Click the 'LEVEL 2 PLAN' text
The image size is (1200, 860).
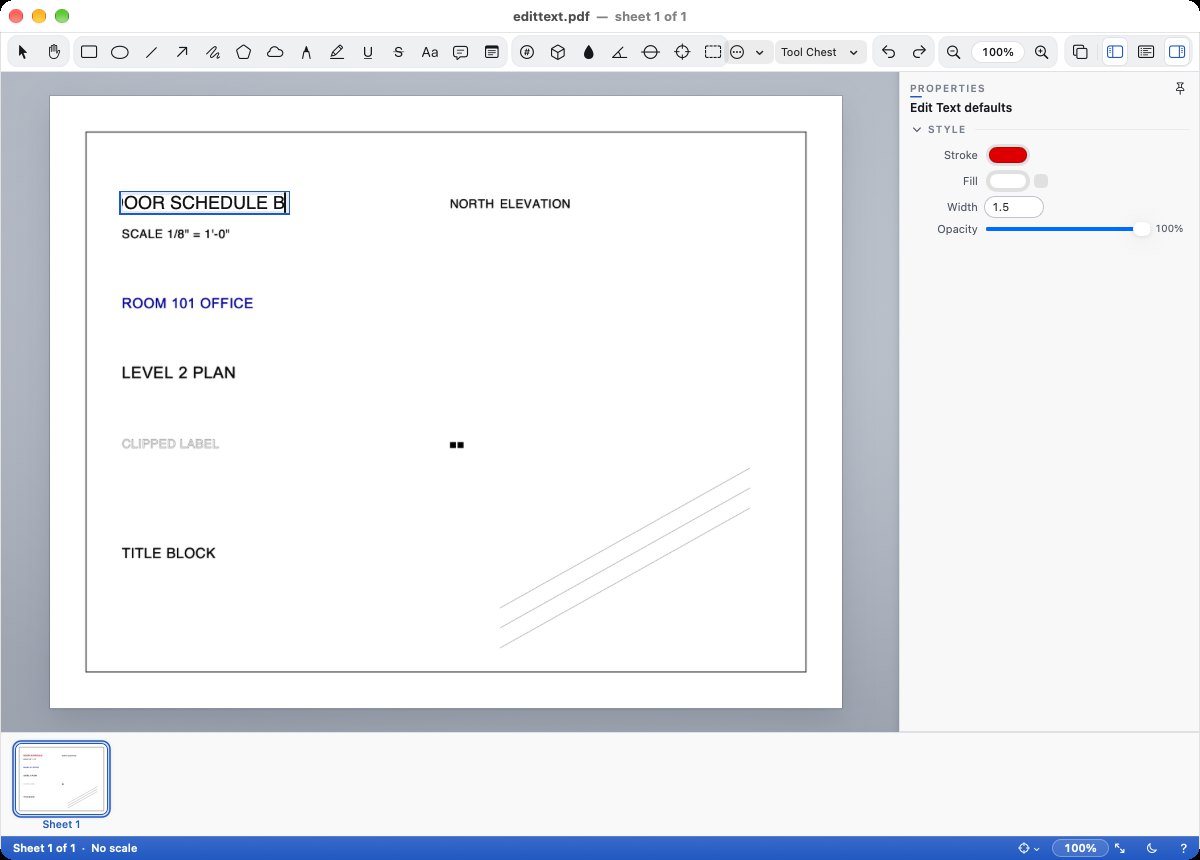tap(179, 373)
